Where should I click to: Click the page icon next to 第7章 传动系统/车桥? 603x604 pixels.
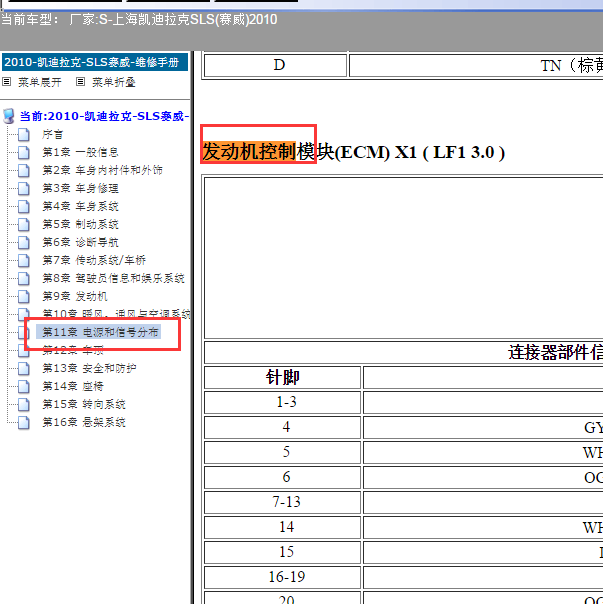tap(24, 260)
